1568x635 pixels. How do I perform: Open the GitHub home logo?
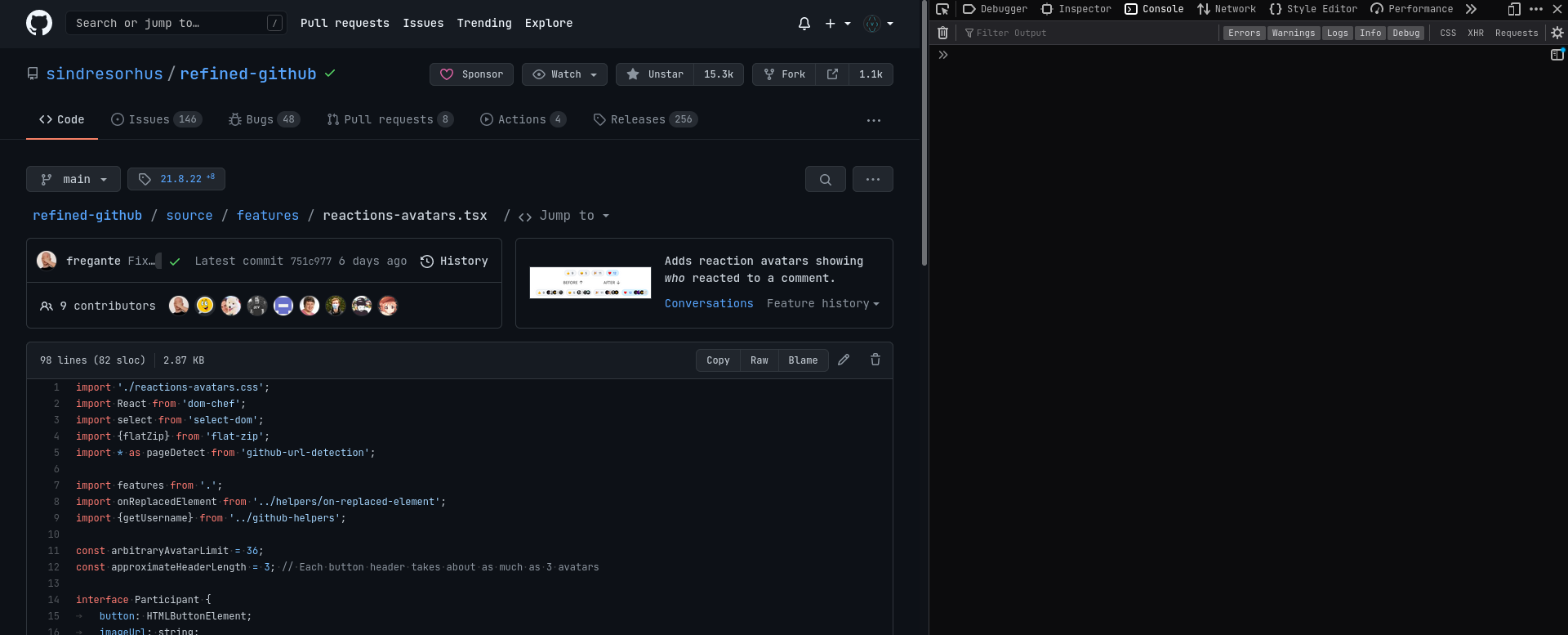pos(39,23)
